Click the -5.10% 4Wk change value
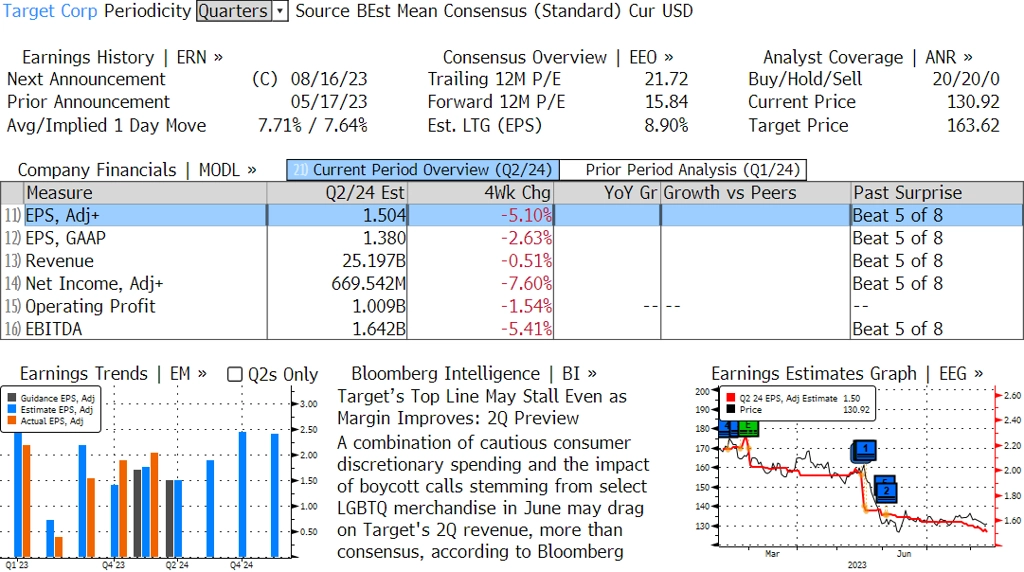This screenshot has width=1024, height=572. 526,215
